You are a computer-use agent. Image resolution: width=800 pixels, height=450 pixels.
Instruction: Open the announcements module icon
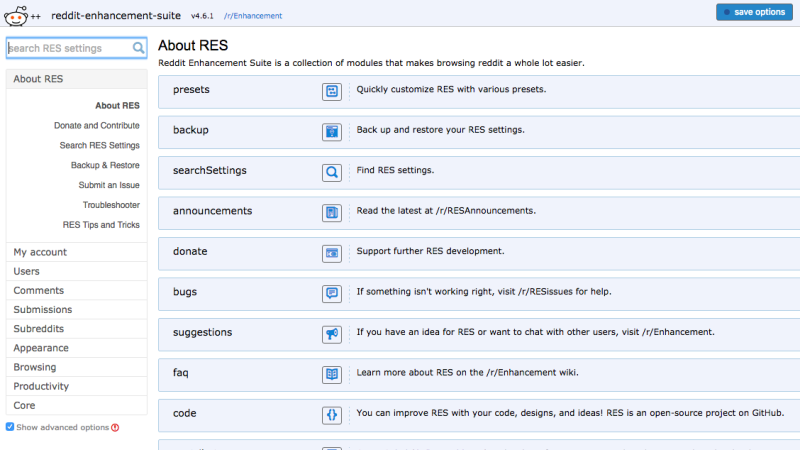332,213
